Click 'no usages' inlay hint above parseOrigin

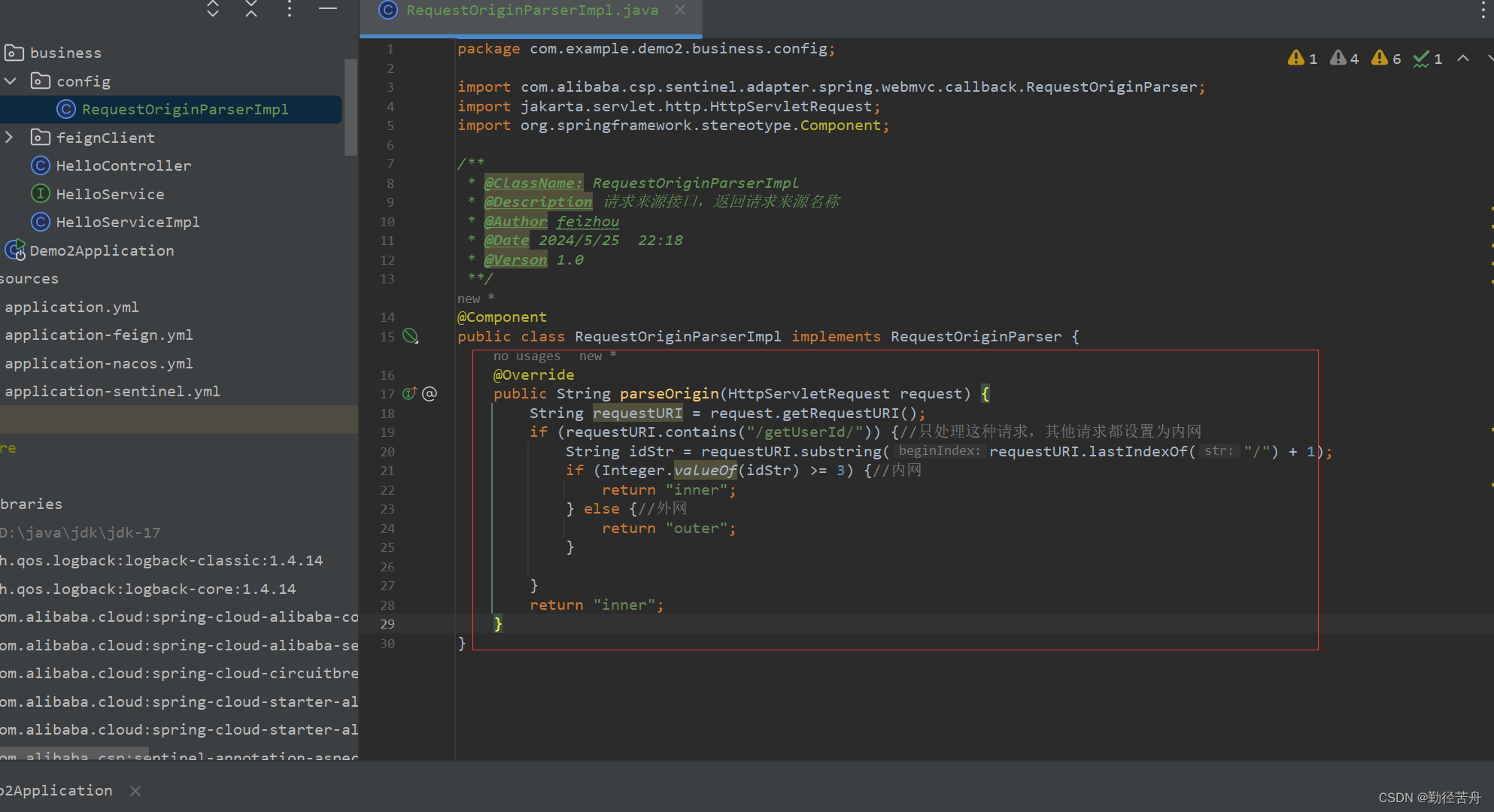(527, 356)
